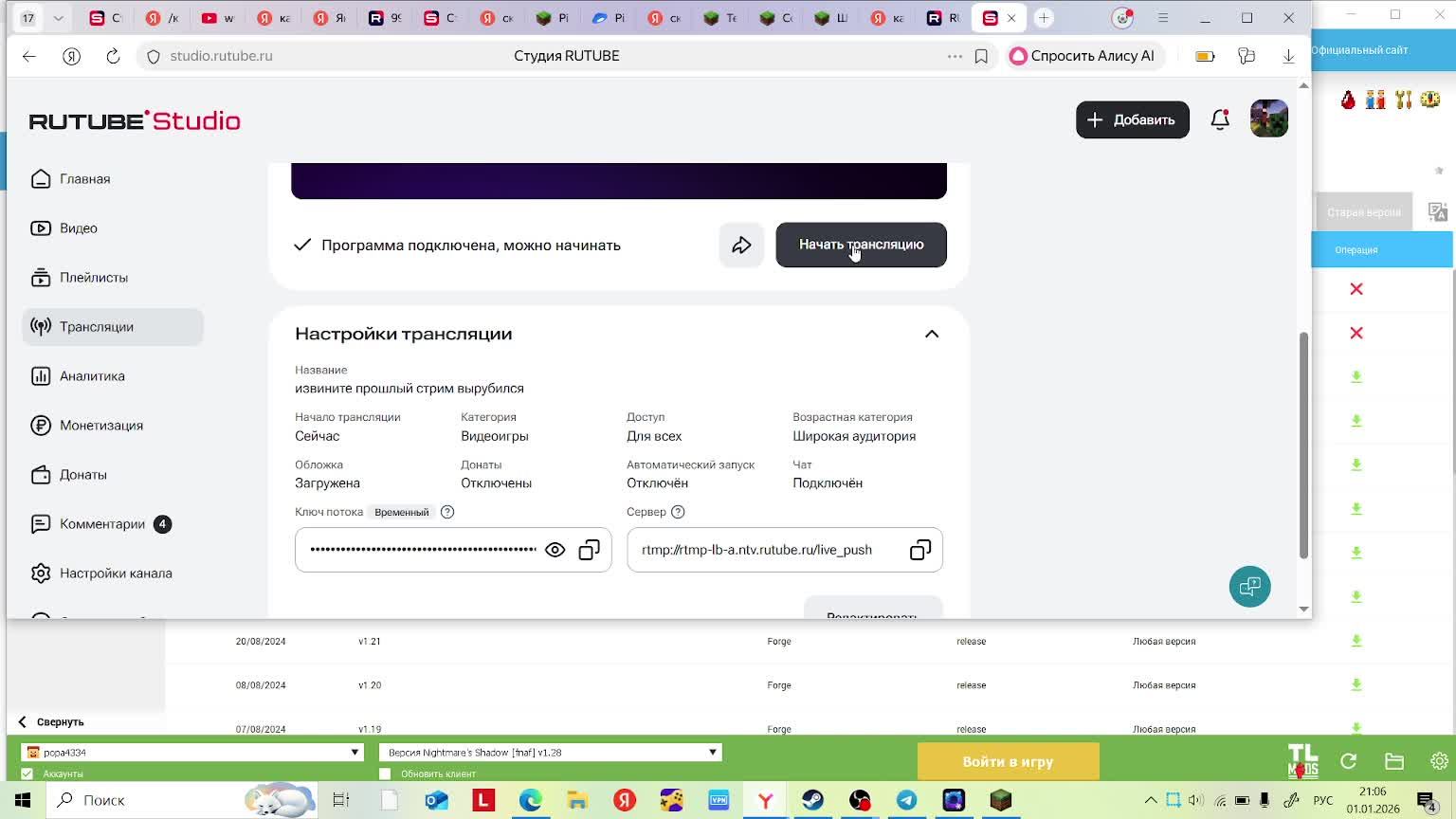Open the address bar three-dots menu
The height and width of the screenshot is (819, 1456).
[x=955, y=56]
